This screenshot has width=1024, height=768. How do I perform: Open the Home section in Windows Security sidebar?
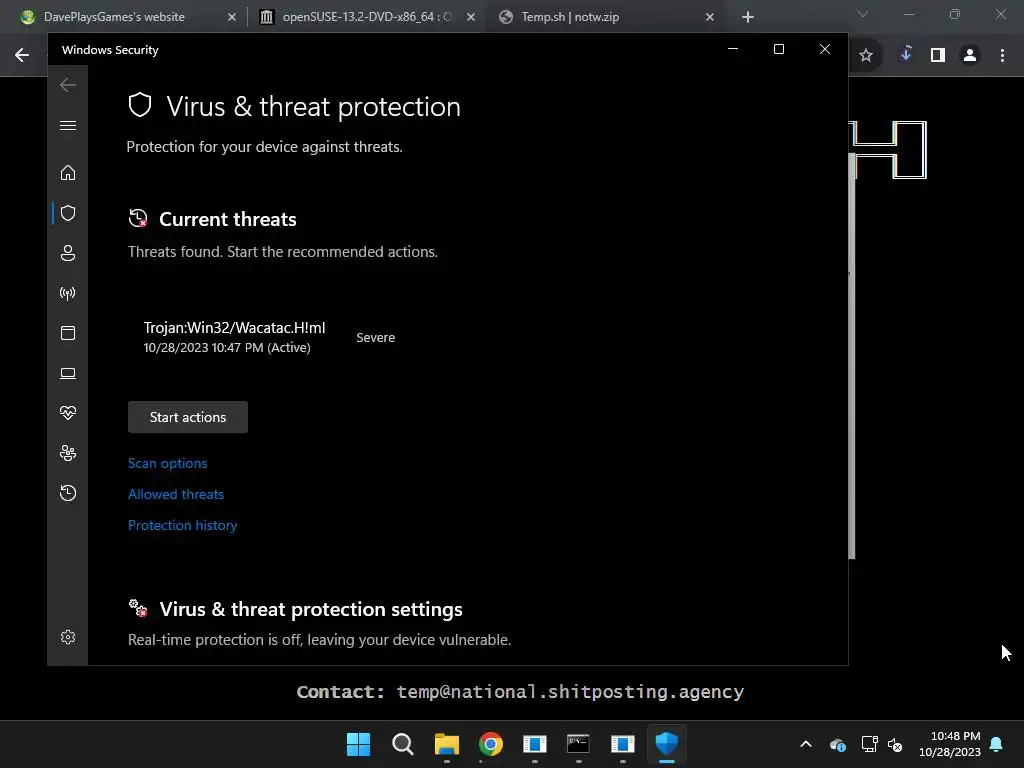68,173
